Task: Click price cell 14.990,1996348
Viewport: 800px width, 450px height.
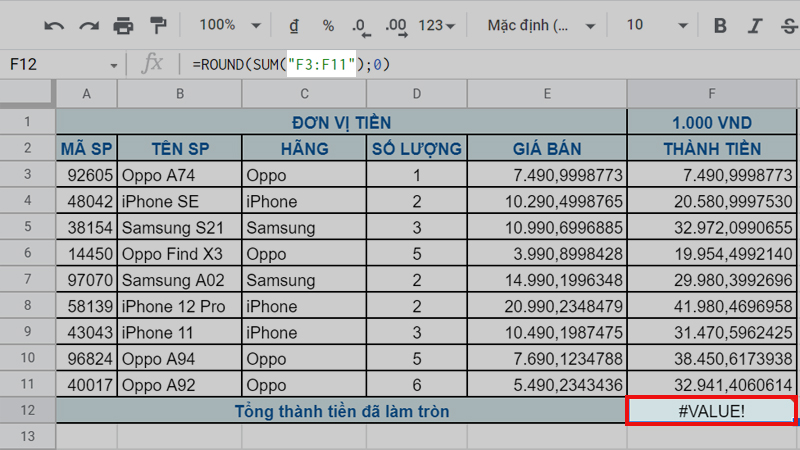Action: point(547,280)
